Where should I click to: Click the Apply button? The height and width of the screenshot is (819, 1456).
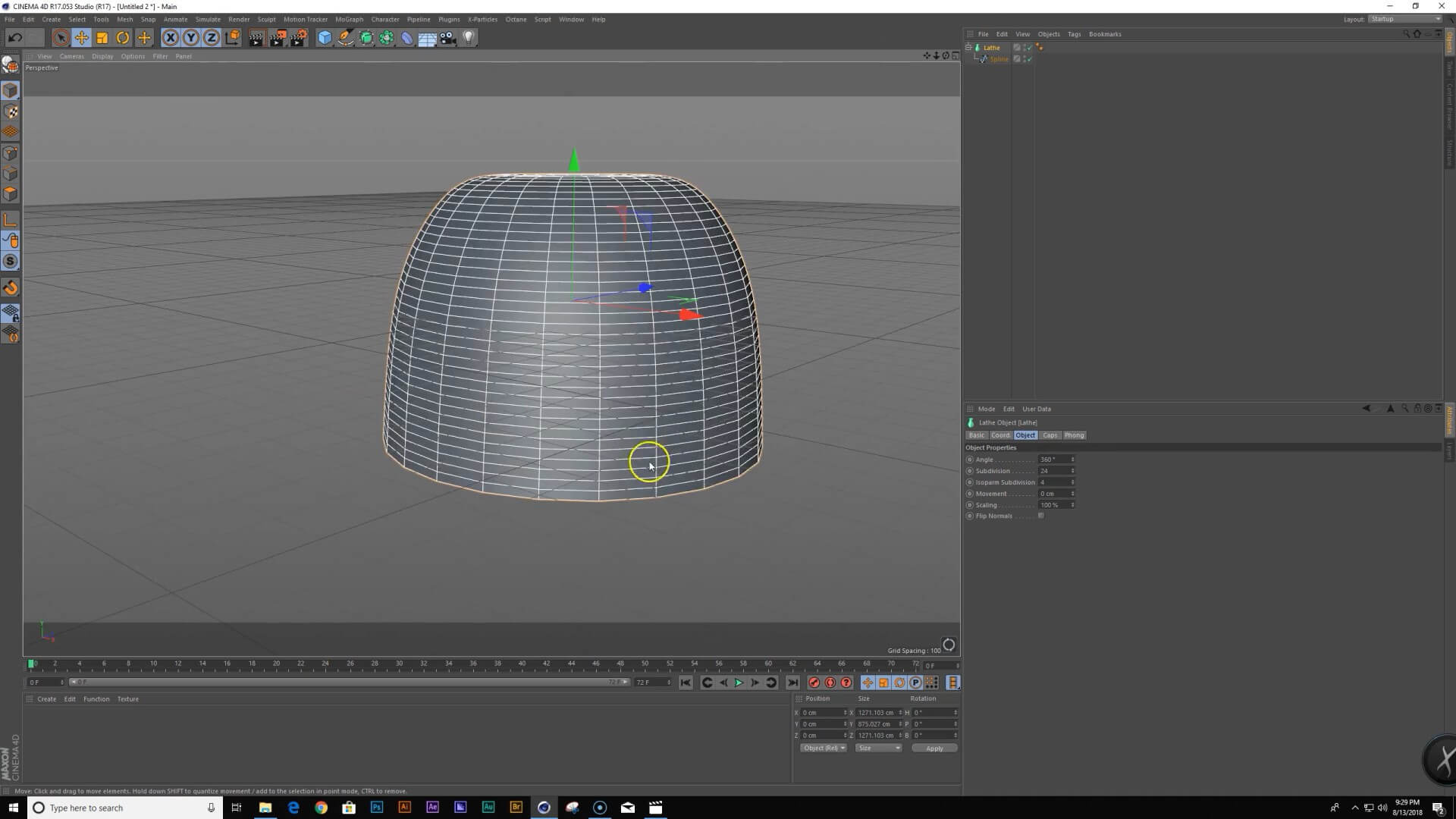click(934, 748)
